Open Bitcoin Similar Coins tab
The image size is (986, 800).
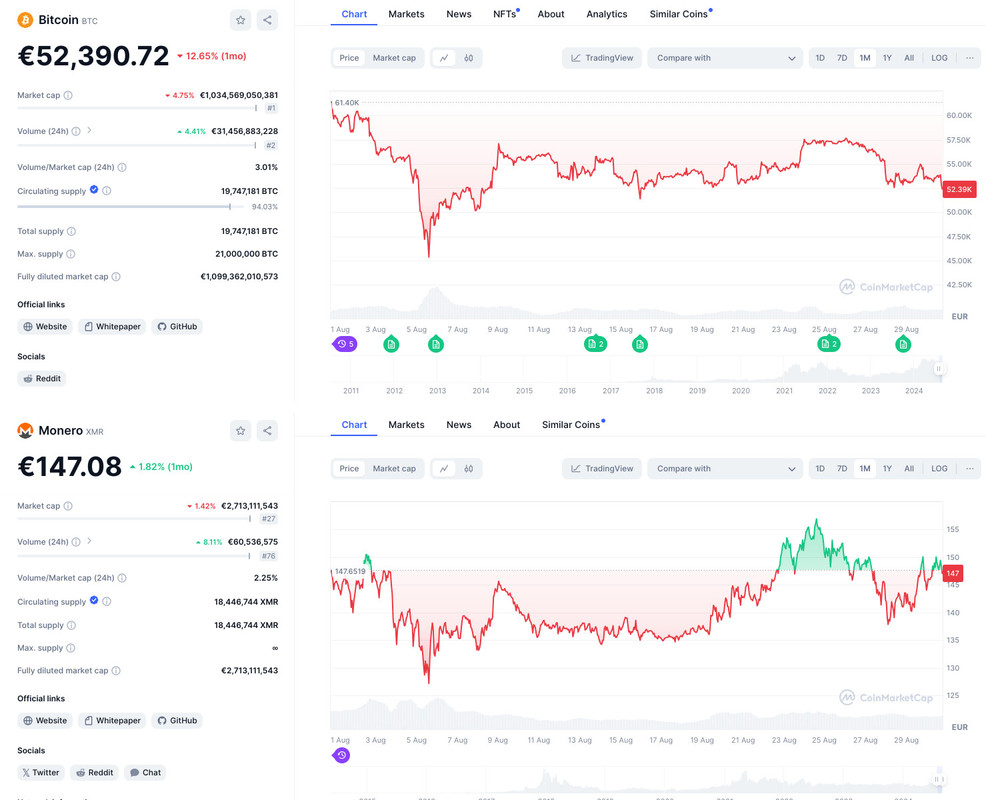(x=679, y=14)
